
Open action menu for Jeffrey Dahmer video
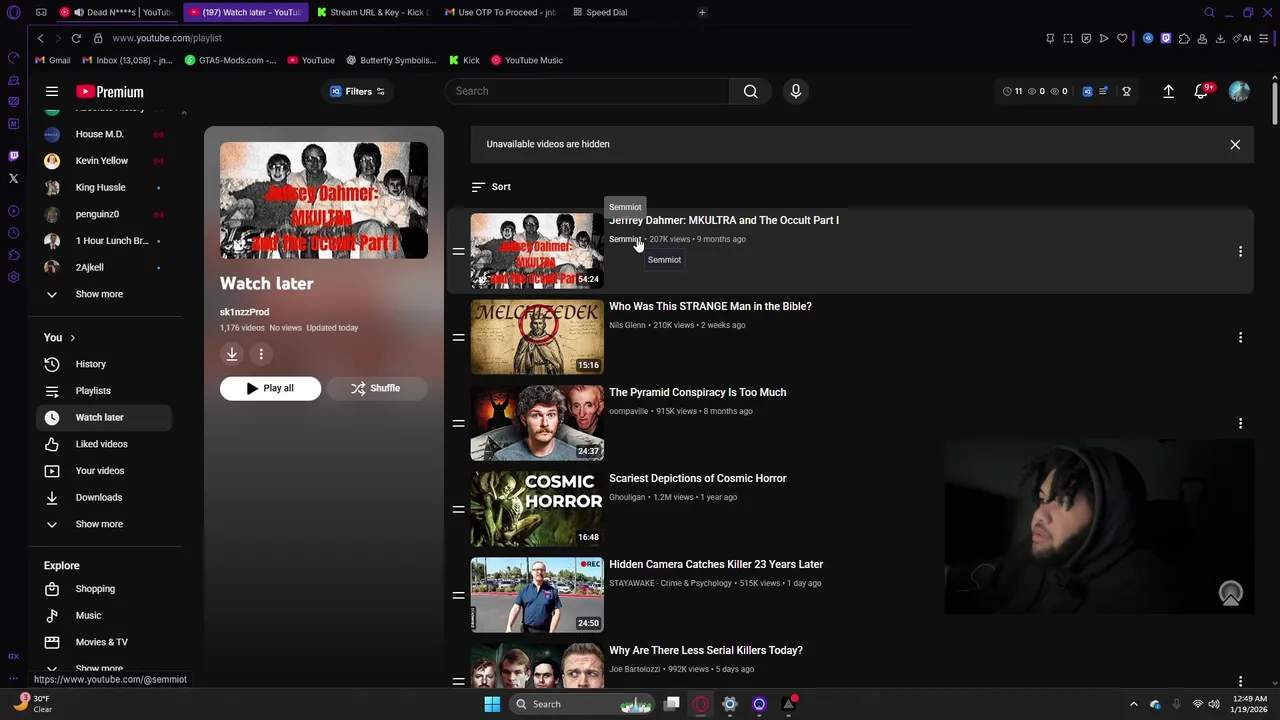(x=1240, y=251)
